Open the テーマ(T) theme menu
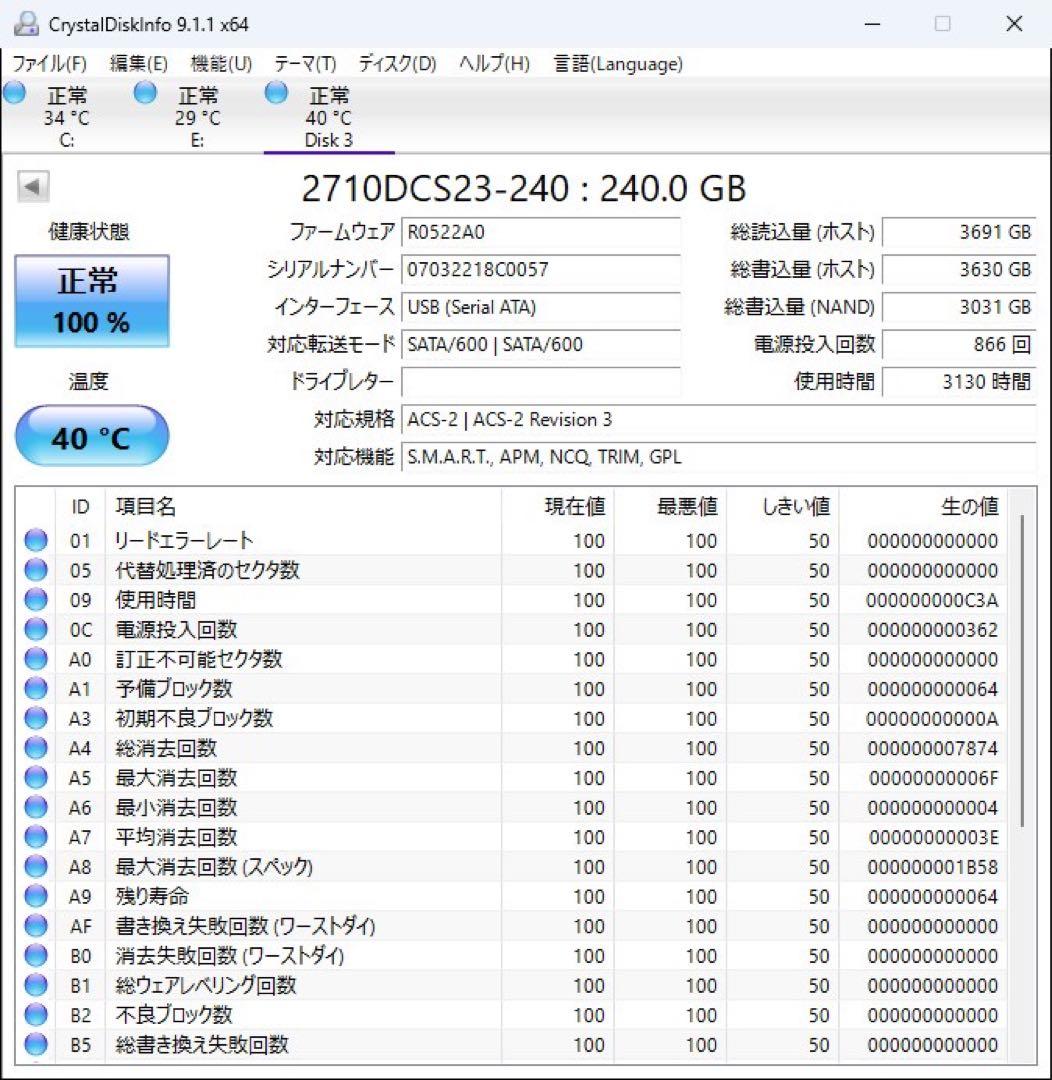 pyautogui.click(x=302, y=63)
